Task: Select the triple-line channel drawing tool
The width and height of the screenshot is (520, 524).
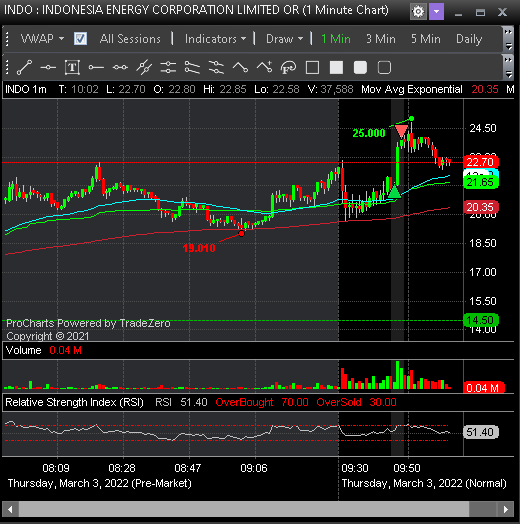Action: [x=216, y=68]
